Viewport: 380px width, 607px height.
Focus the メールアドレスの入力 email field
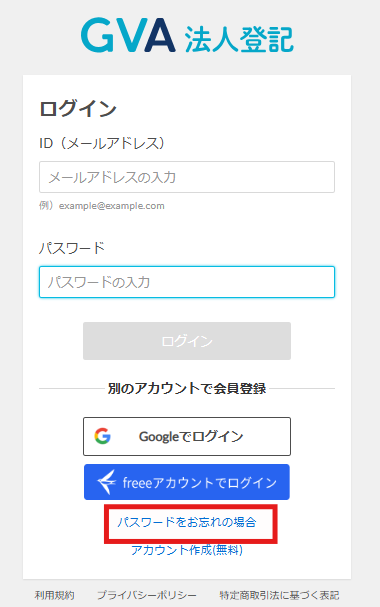click(x=187, y=177)
